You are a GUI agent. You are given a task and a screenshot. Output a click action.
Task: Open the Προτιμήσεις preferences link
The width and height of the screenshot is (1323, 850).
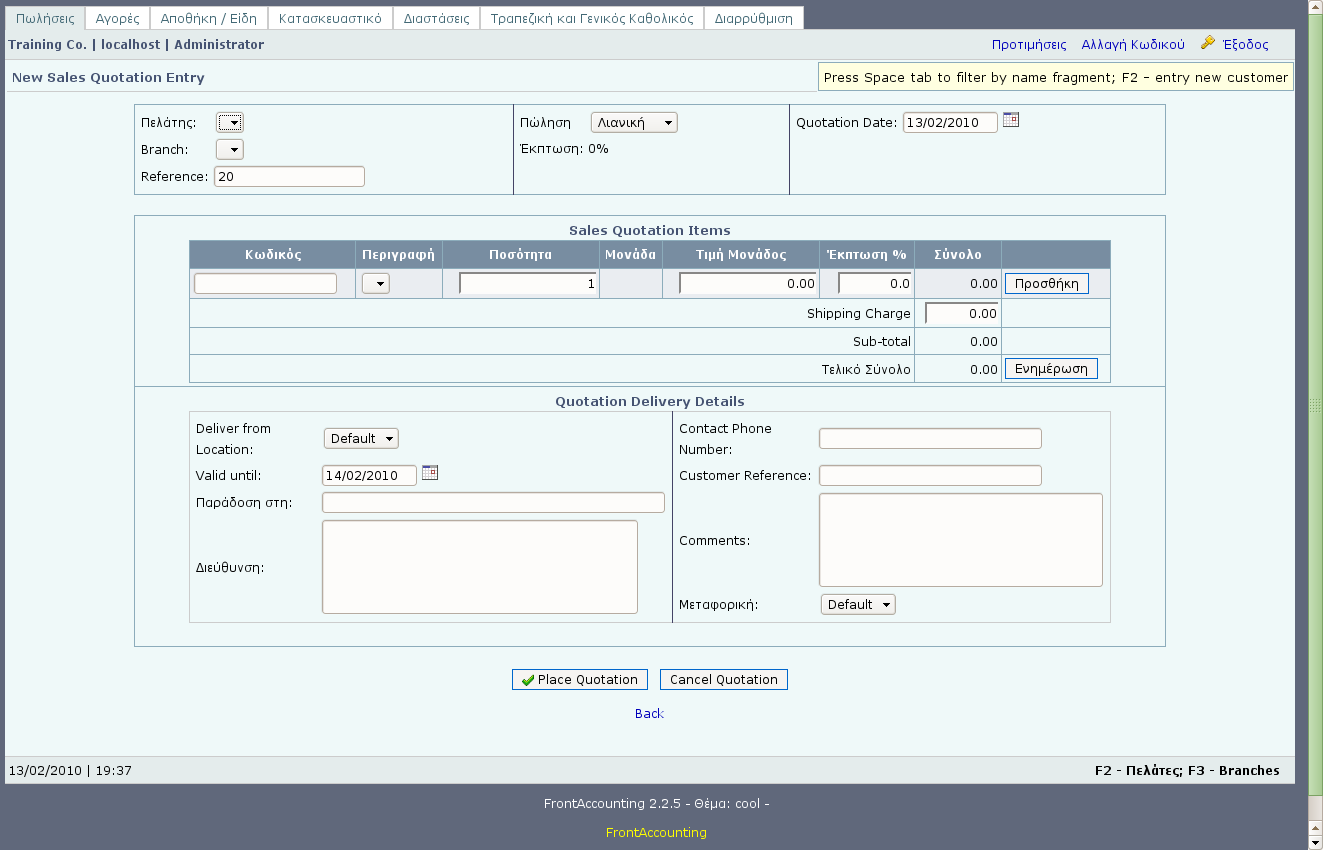(1028, 45)
